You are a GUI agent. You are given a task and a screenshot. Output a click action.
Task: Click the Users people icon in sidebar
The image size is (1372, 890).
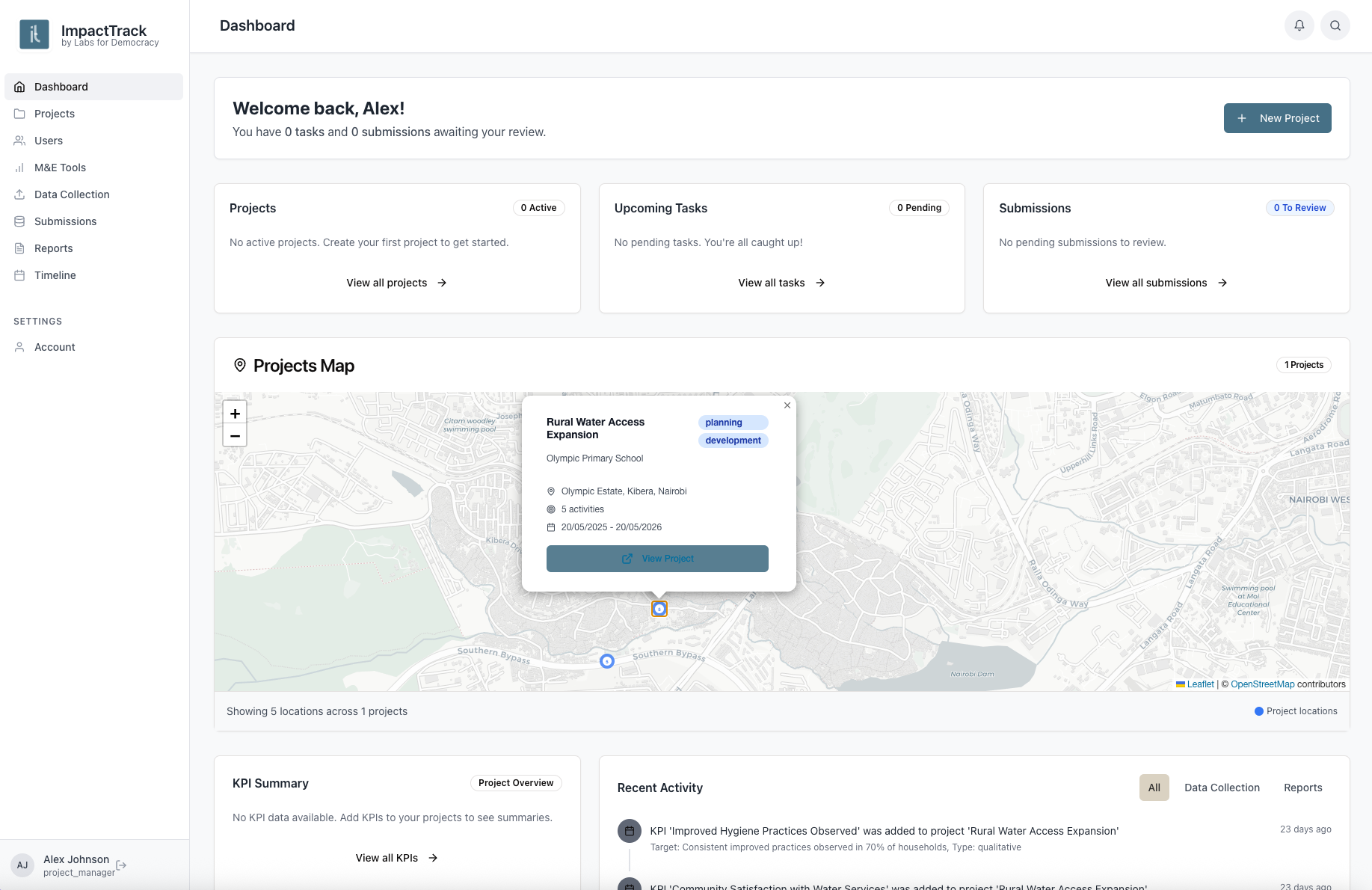click(x=19, y=141)
